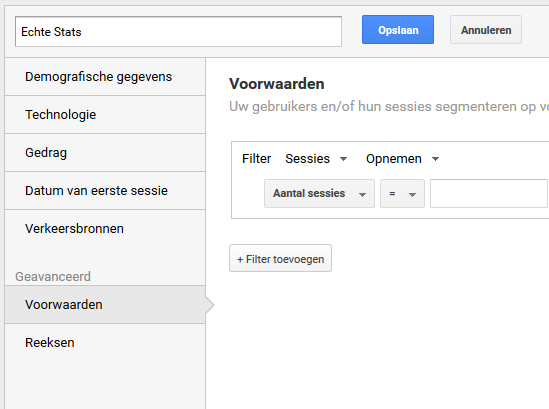This screenshot has height=409, width=549.
Task: Select the Technologie sidebar item
Action: (105, 115)
